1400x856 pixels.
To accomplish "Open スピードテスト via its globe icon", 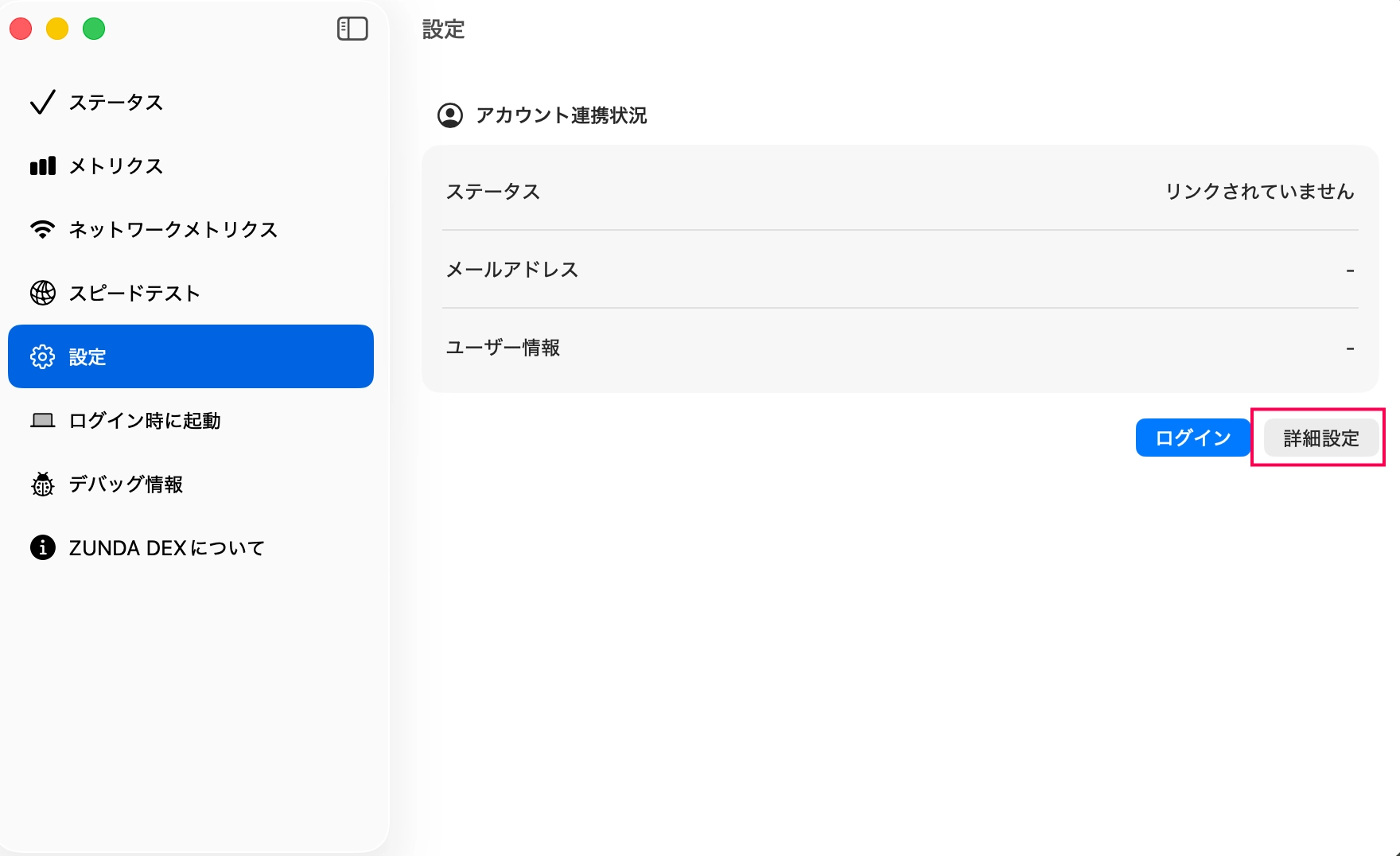I will (x=42, y=294).
